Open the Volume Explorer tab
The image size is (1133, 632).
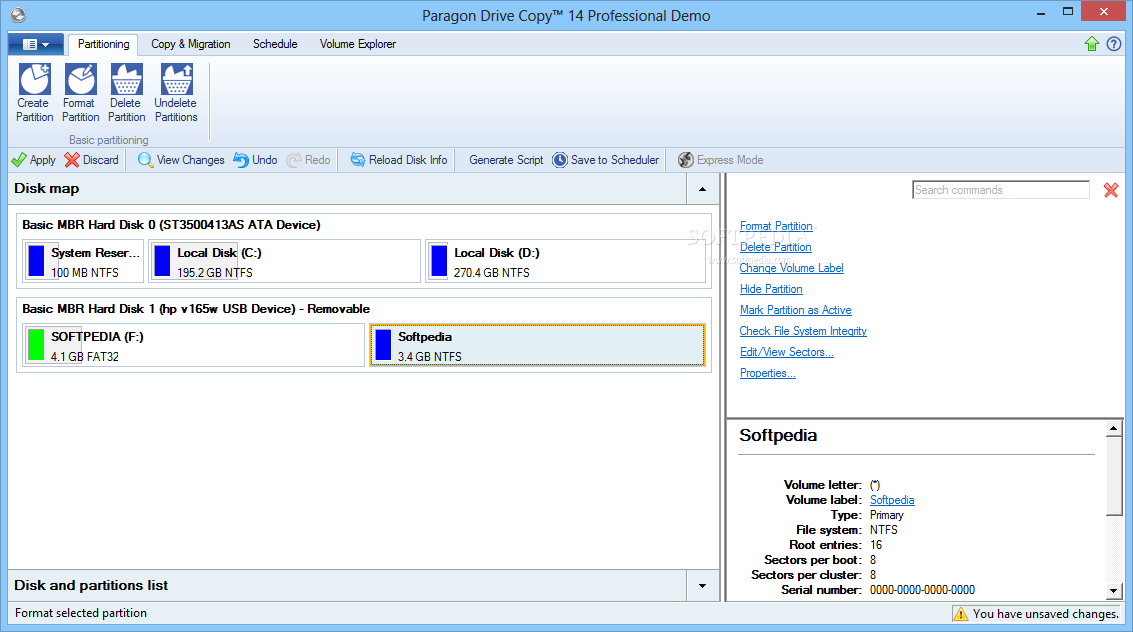358,44
